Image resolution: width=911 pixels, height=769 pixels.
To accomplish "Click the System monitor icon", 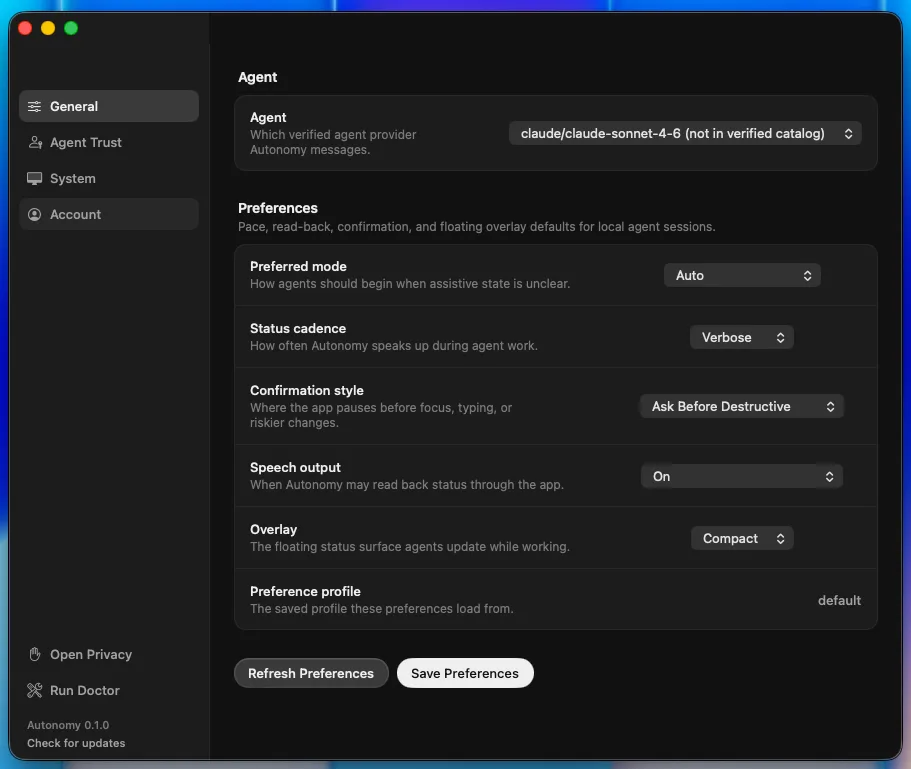I will coord(34,178).
